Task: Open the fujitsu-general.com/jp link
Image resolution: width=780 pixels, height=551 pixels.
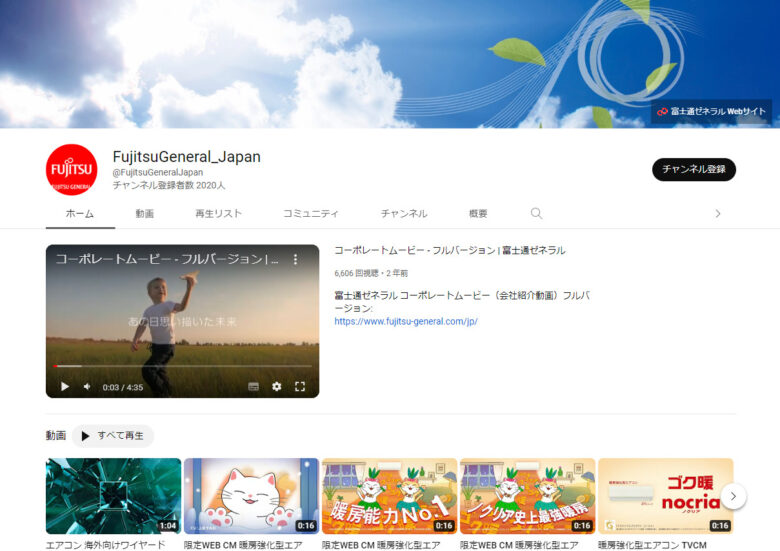Action: [x=406, y=321]
